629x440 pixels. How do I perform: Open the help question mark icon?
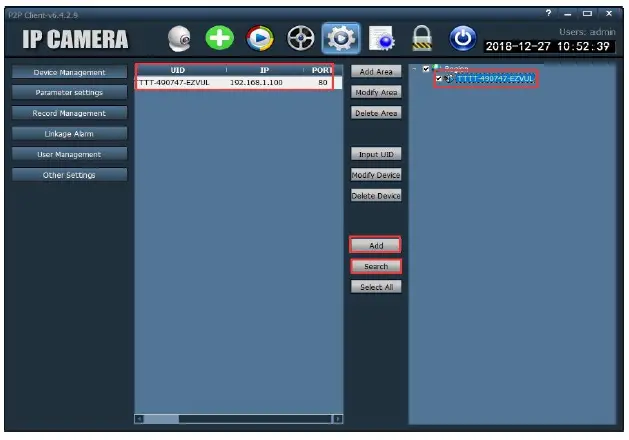(548, 13)
